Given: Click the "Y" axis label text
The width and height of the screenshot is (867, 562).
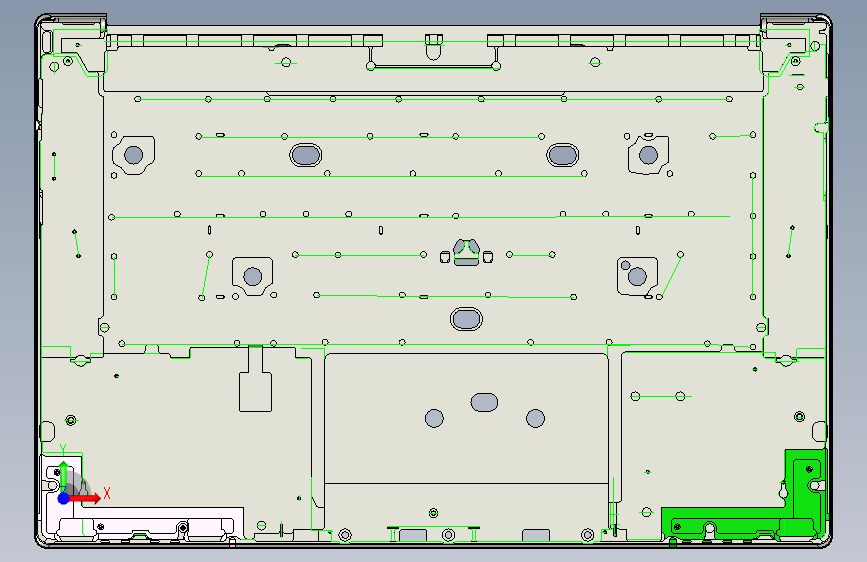Looking at the screenshot, I should click(62, 450).
